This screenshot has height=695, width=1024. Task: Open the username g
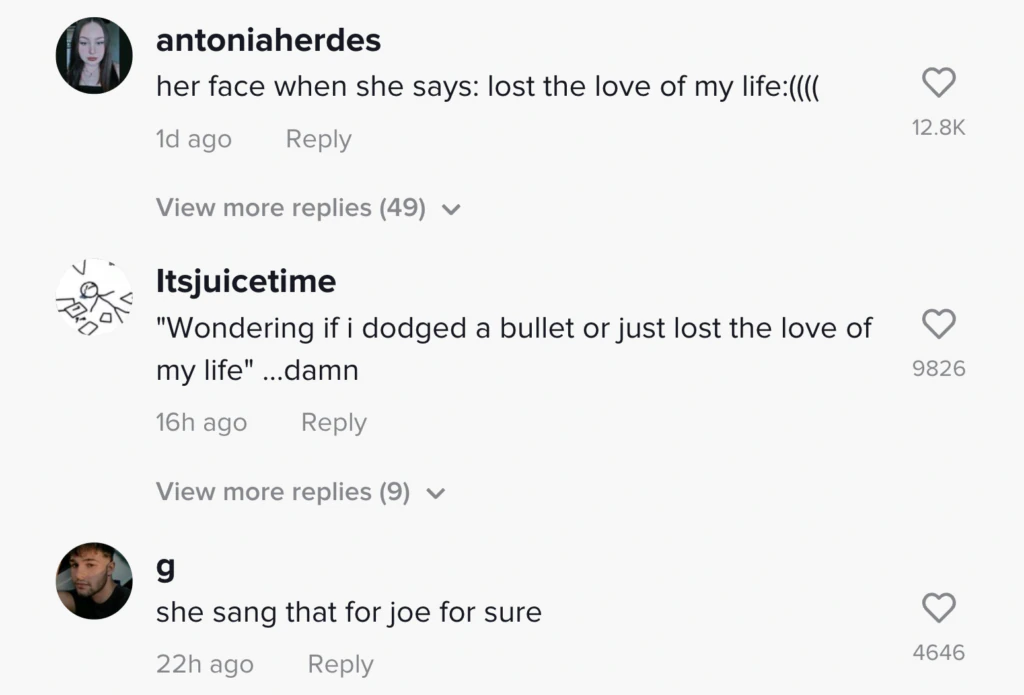(x=166, y=567)
